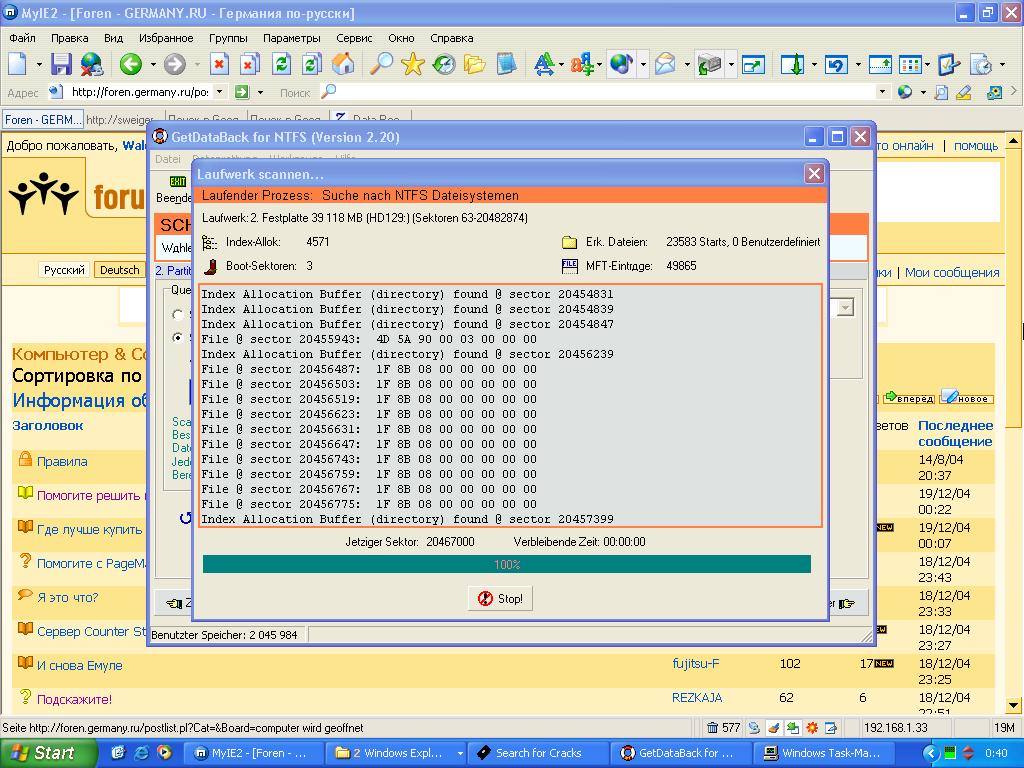Click the Windows Start button
This screenshot has width=1024, height=768.
coord(48,753)
